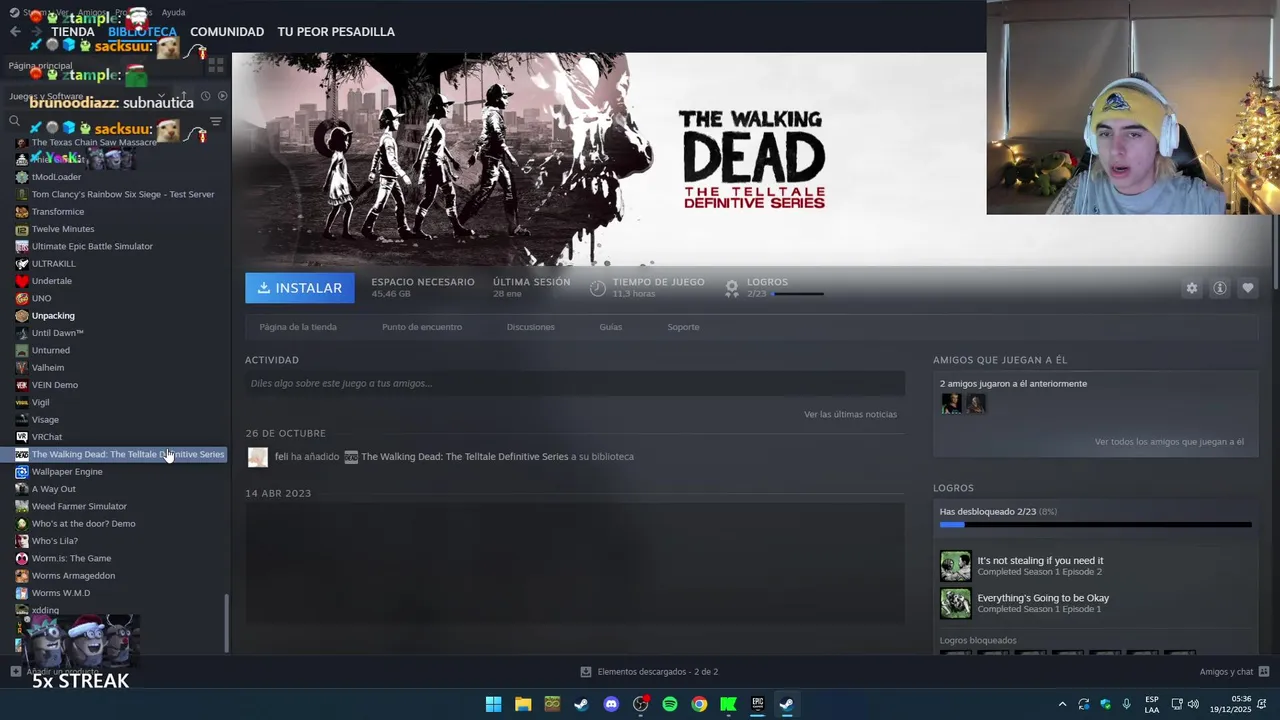Go back with the left arrow
This screenshot has height=720, width=1280.
15,32
